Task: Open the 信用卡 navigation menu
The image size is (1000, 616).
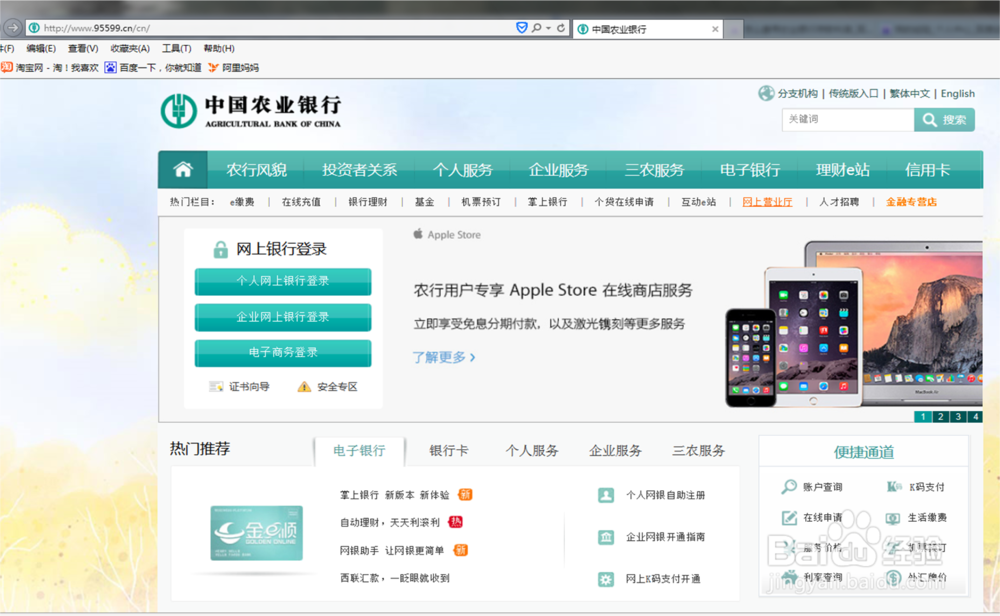Action: click(x=927, y=170)
